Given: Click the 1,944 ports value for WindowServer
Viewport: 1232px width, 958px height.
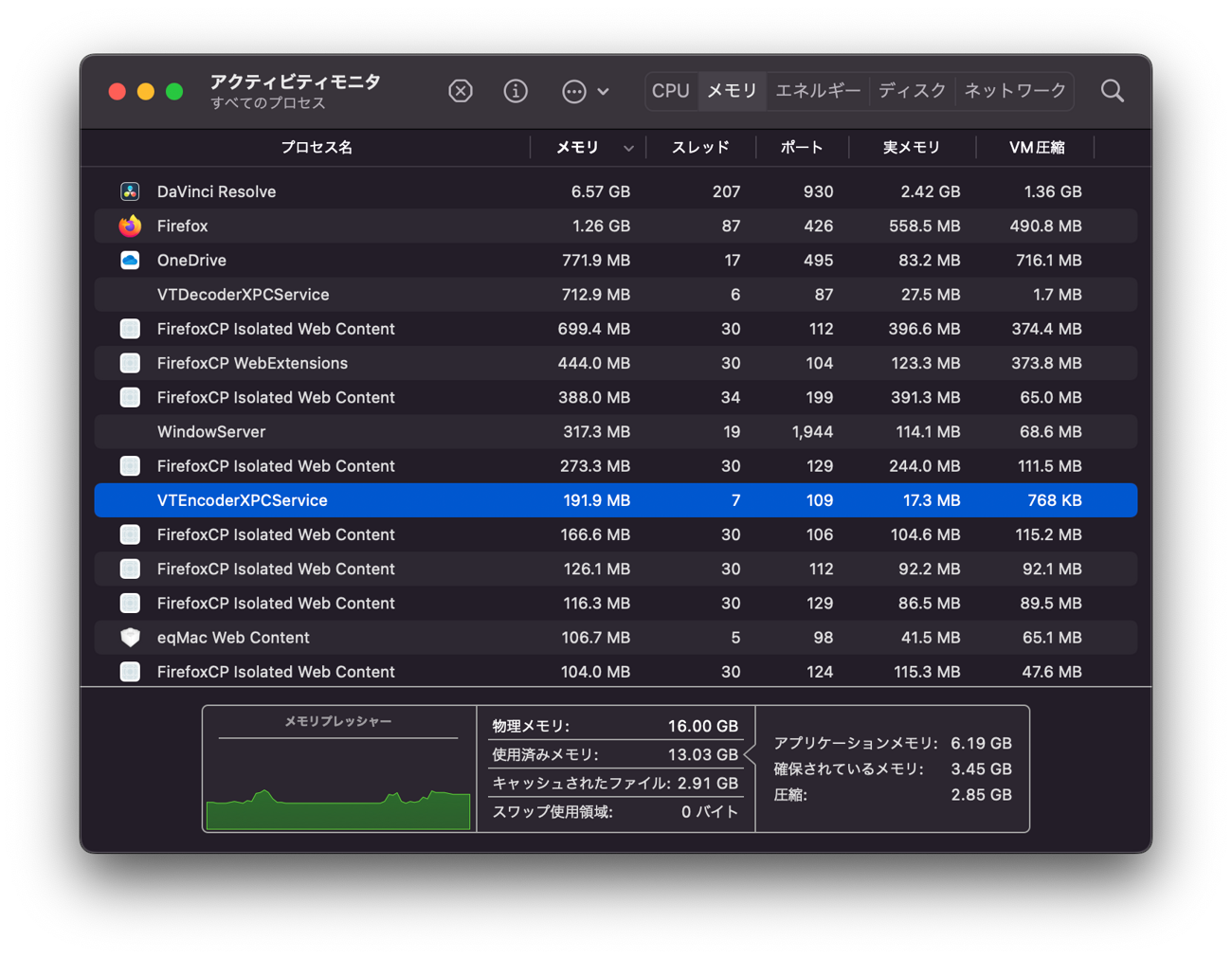Looking at the screenshot, I should (812, 432).
